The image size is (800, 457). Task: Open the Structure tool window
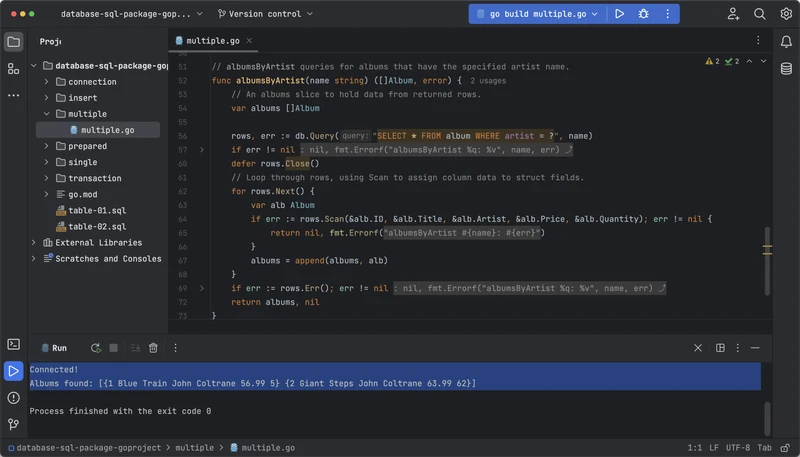pos(14,68)
